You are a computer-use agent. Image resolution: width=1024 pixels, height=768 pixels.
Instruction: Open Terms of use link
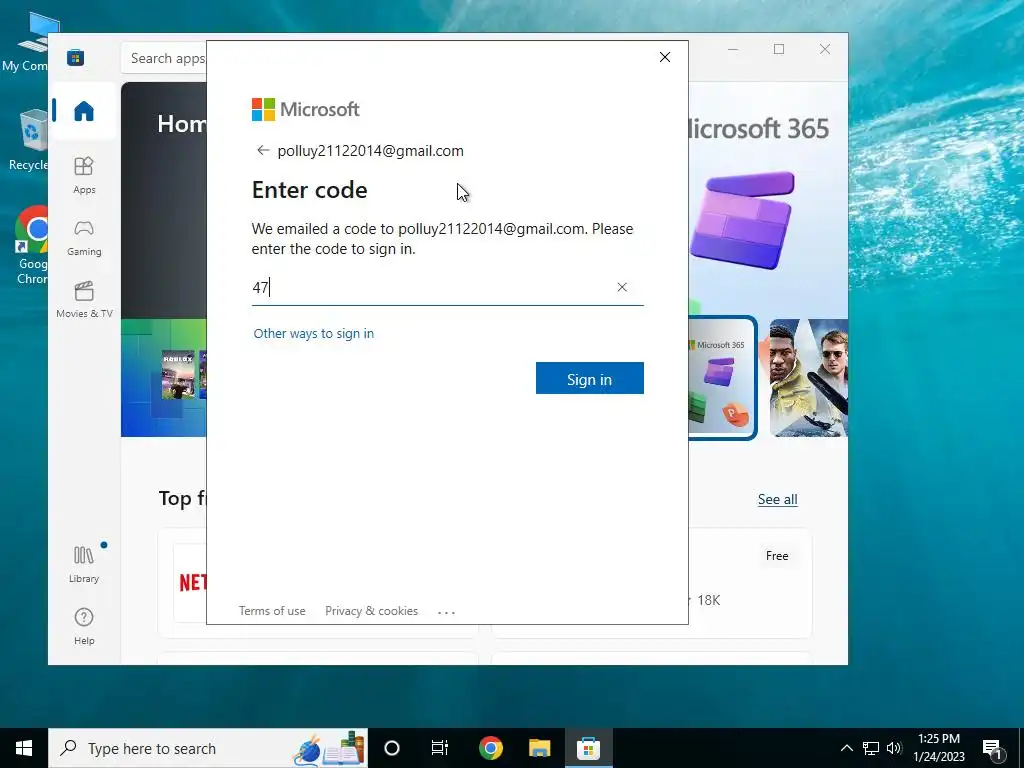272,611
